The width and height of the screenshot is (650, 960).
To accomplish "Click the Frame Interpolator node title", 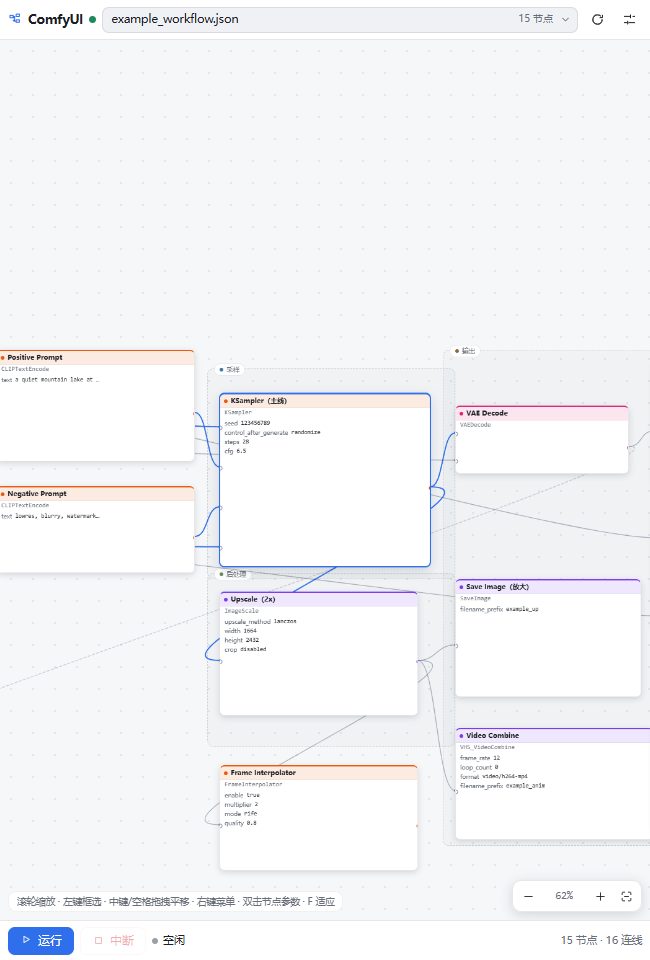I will pyautogui.click(x=263, y=773).
